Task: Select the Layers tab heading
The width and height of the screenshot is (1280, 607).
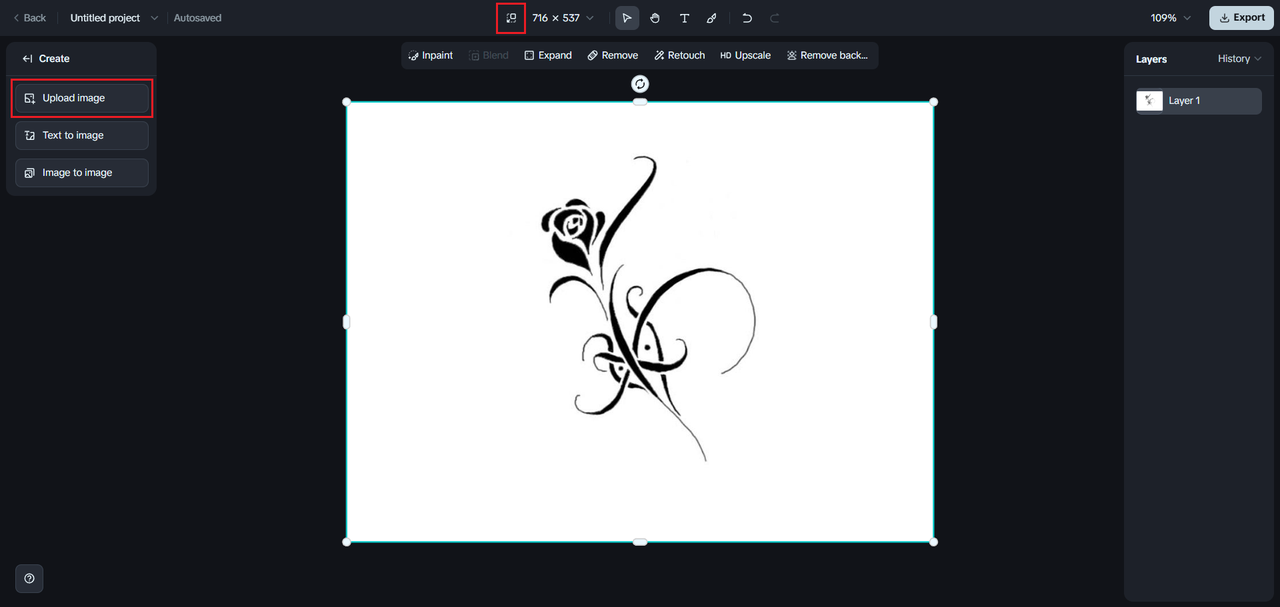Action: pos(1151,59)
